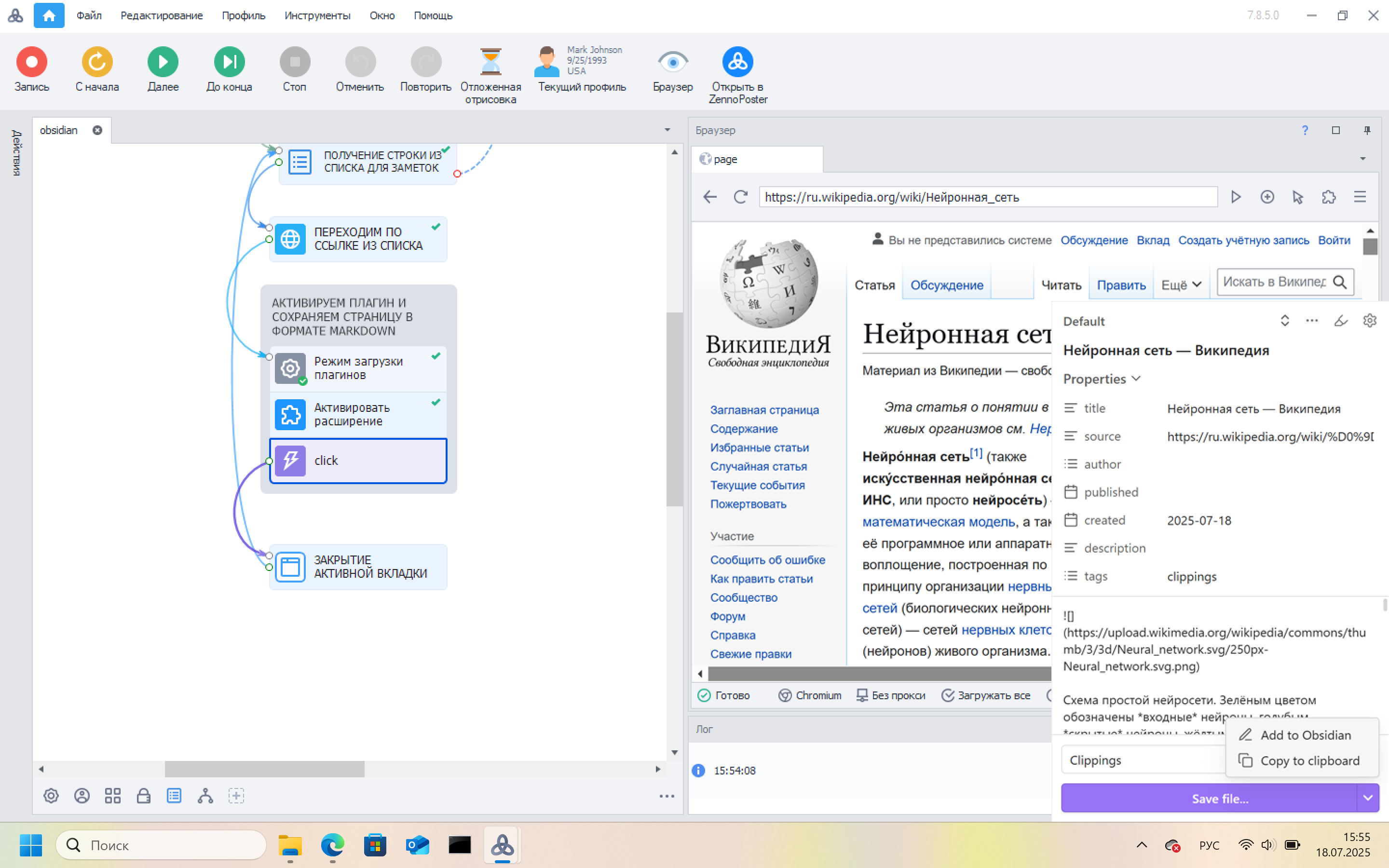The width and height of the screenshot is (1389, 868).
Task: Open the tree structure icon in bottom toolbar
Action: (x=205, y=796)
